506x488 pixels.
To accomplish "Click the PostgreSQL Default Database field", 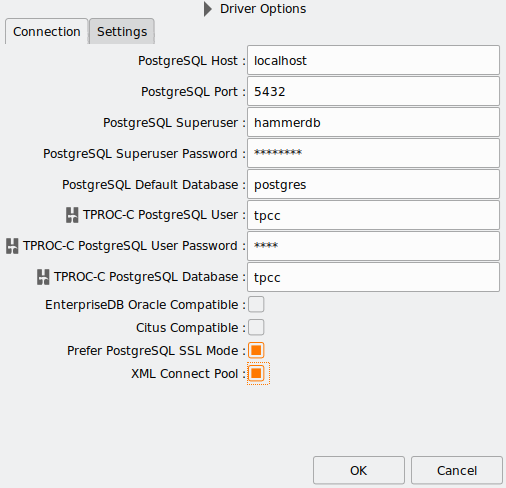I will tap(373, 184).
